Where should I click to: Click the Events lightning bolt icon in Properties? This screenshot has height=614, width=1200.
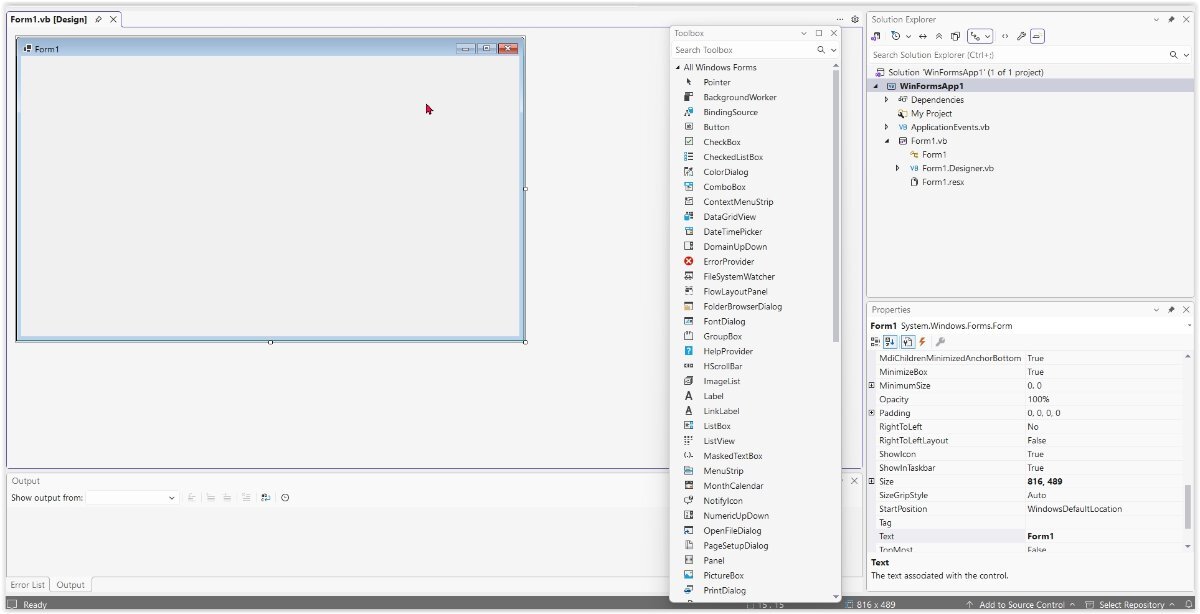pos(923,342)
